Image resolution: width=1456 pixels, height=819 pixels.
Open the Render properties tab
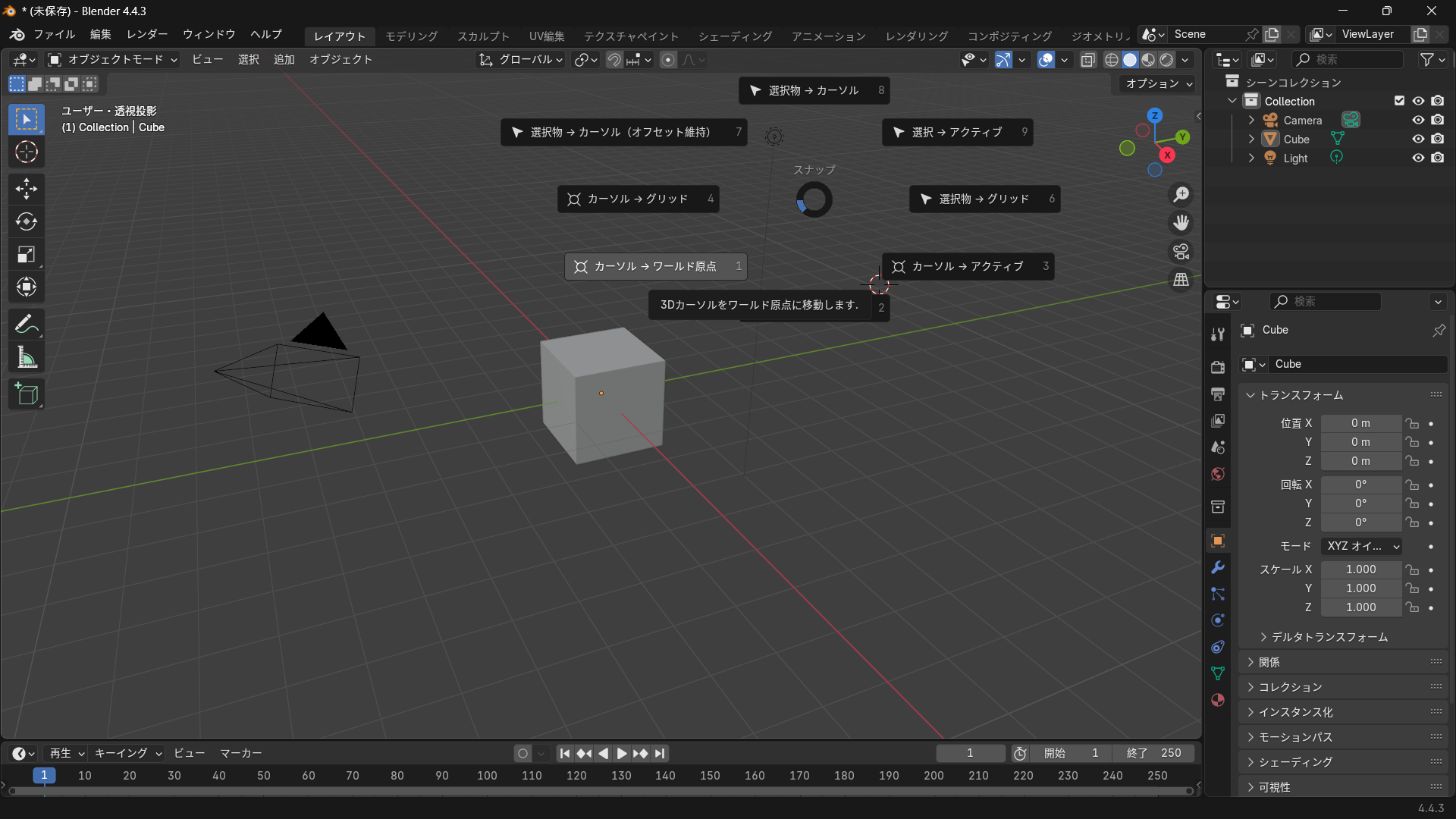point(1218,367)
